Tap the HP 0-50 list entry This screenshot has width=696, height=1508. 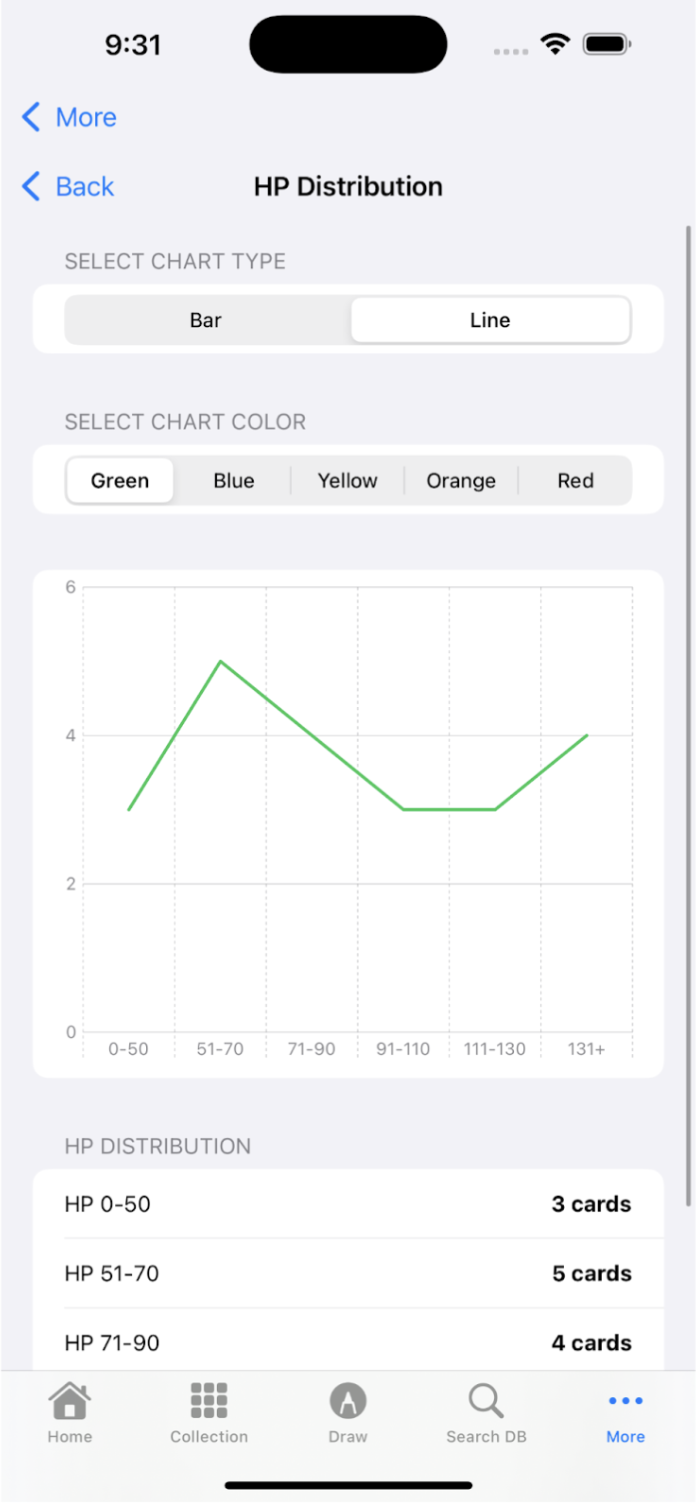tap(347, 1204)
